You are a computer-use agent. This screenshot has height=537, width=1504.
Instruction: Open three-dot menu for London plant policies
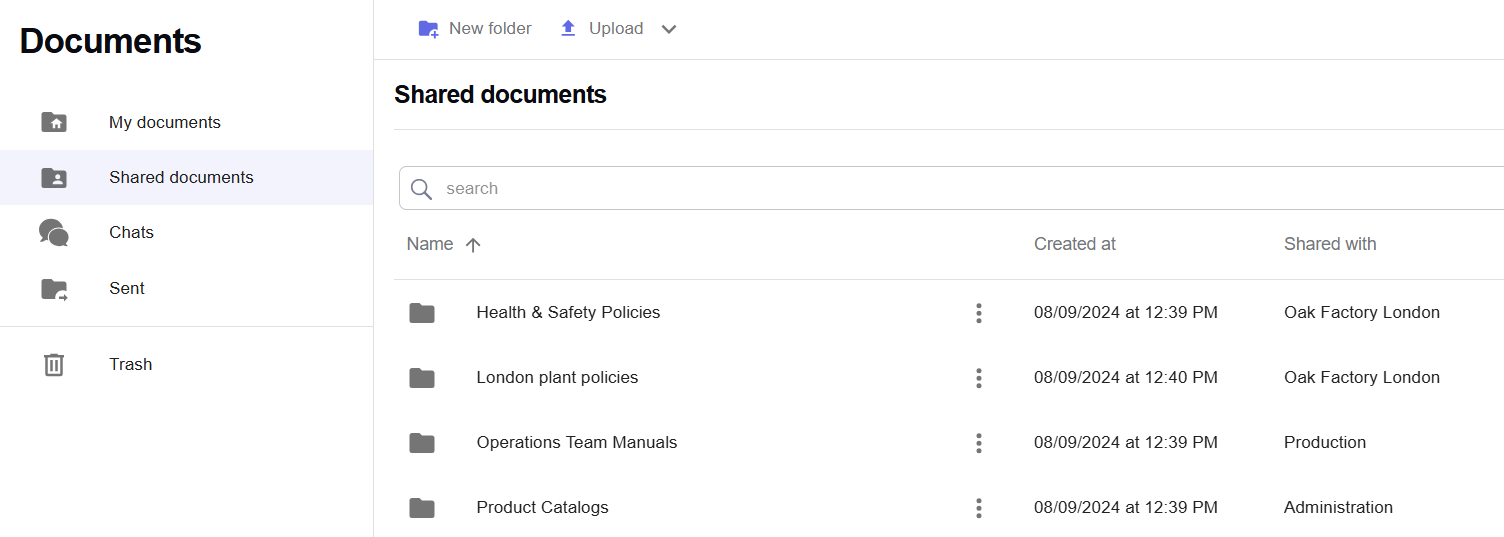tap(978, 378)
